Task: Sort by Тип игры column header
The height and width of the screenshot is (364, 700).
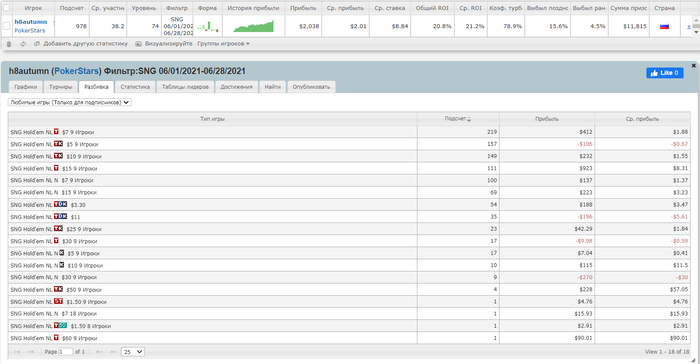Action: click(212, 119)
